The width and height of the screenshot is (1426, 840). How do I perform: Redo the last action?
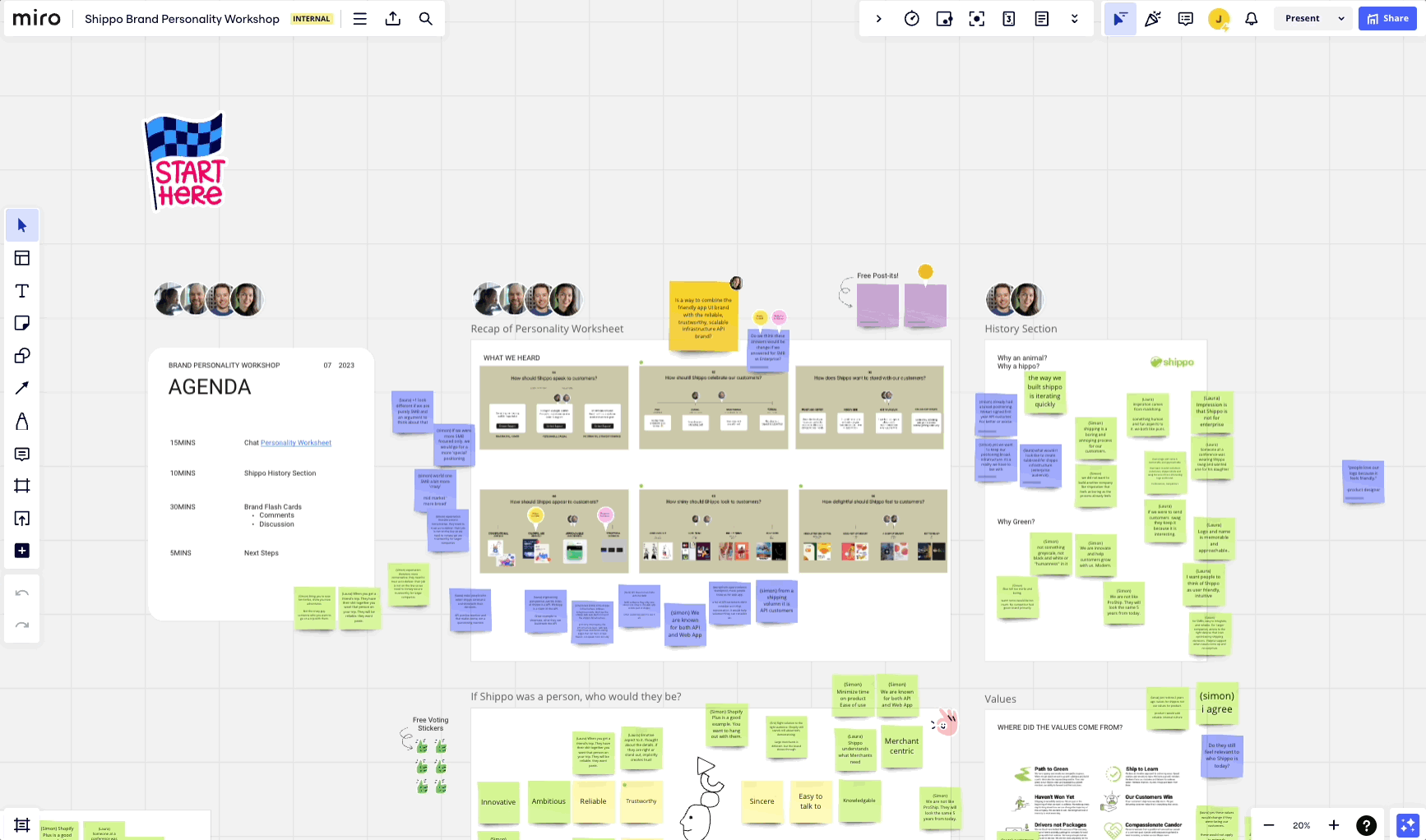click(x=22, y=625)
